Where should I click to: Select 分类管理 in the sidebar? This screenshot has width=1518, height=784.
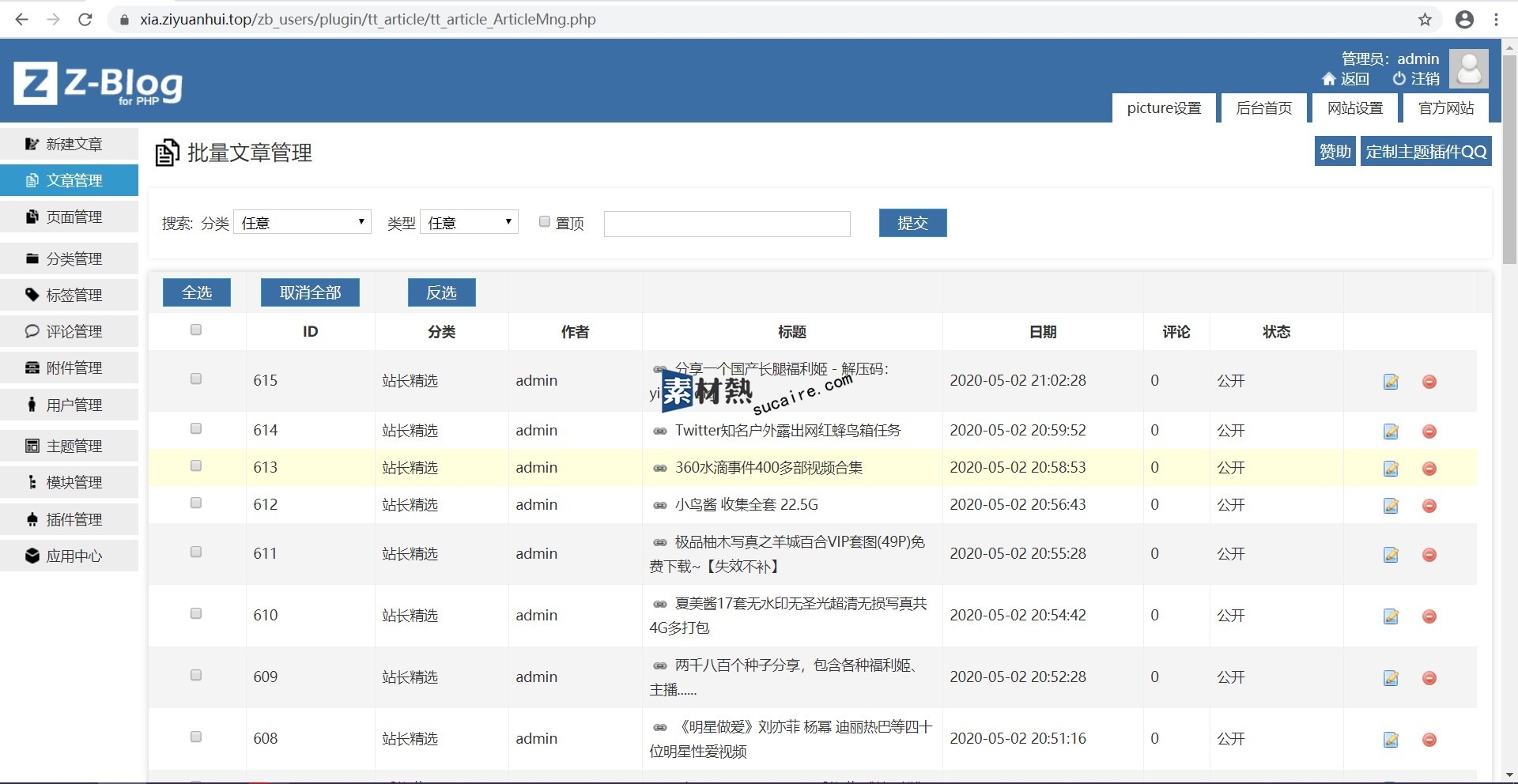click(74, 259)
